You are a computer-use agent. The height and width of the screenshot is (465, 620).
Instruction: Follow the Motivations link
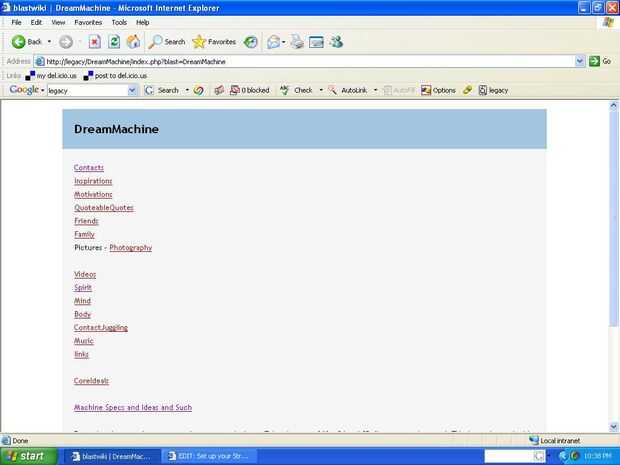click(x=93, y=195)
